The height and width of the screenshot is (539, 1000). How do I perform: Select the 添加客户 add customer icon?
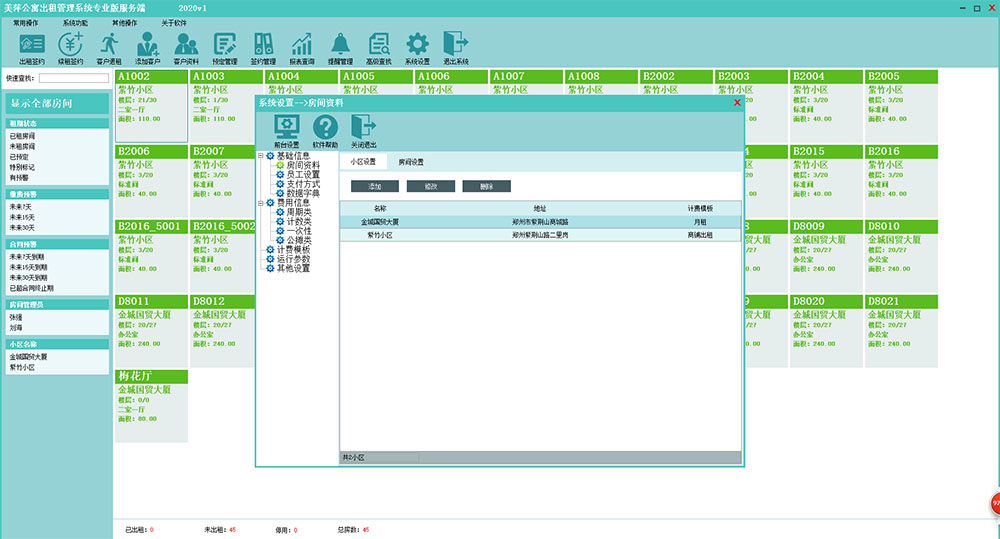(x=148, y=46)
